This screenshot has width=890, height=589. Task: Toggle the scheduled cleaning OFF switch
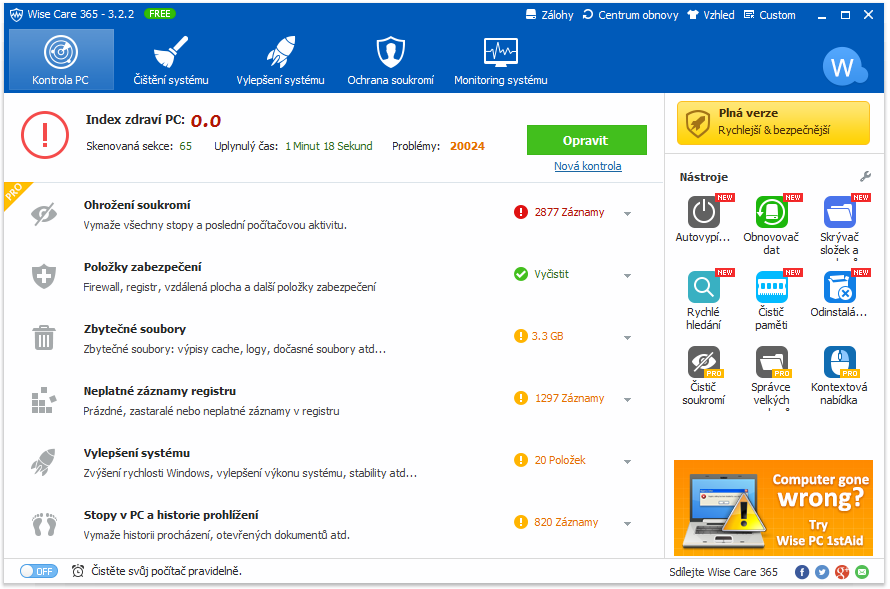coord(39,571)
